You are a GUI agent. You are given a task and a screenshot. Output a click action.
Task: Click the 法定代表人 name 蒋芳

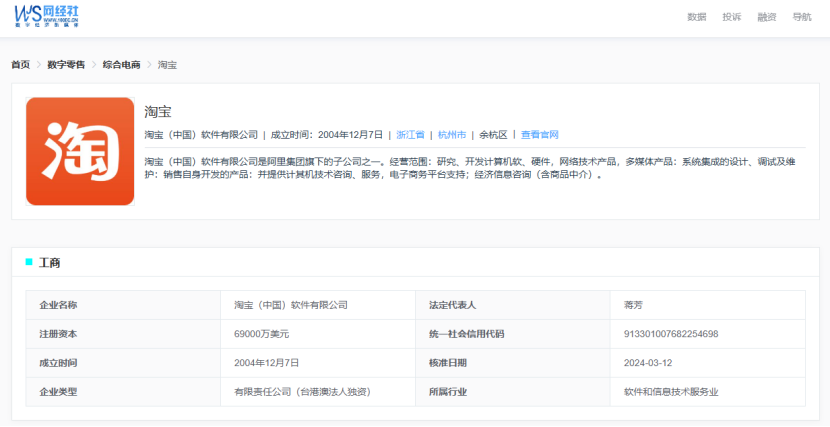point(633,305)
